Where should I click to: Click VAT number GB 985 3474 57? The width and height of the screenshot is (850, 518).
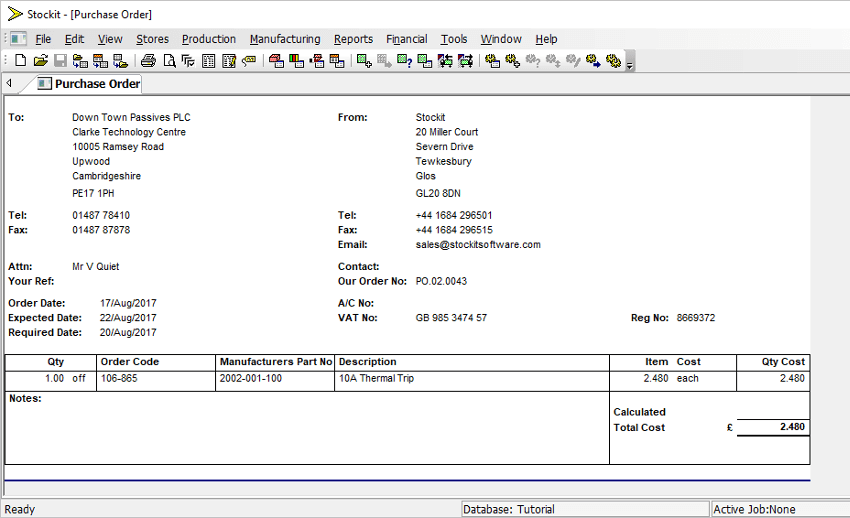point(451,318)
